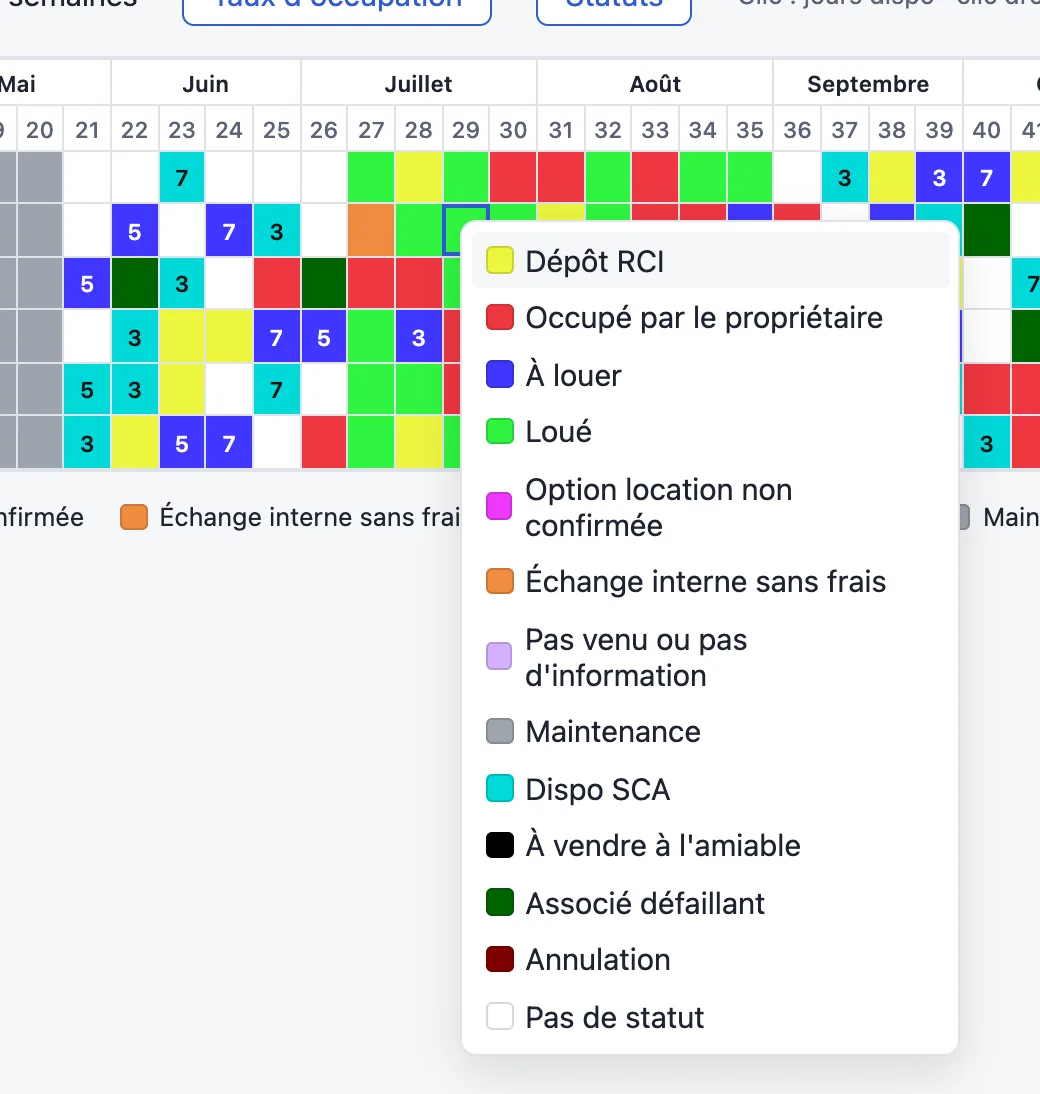Choose Pas venu ou pas d'information
Image resolution: width=1040 pixels, height=1094 pixels.
711,657
